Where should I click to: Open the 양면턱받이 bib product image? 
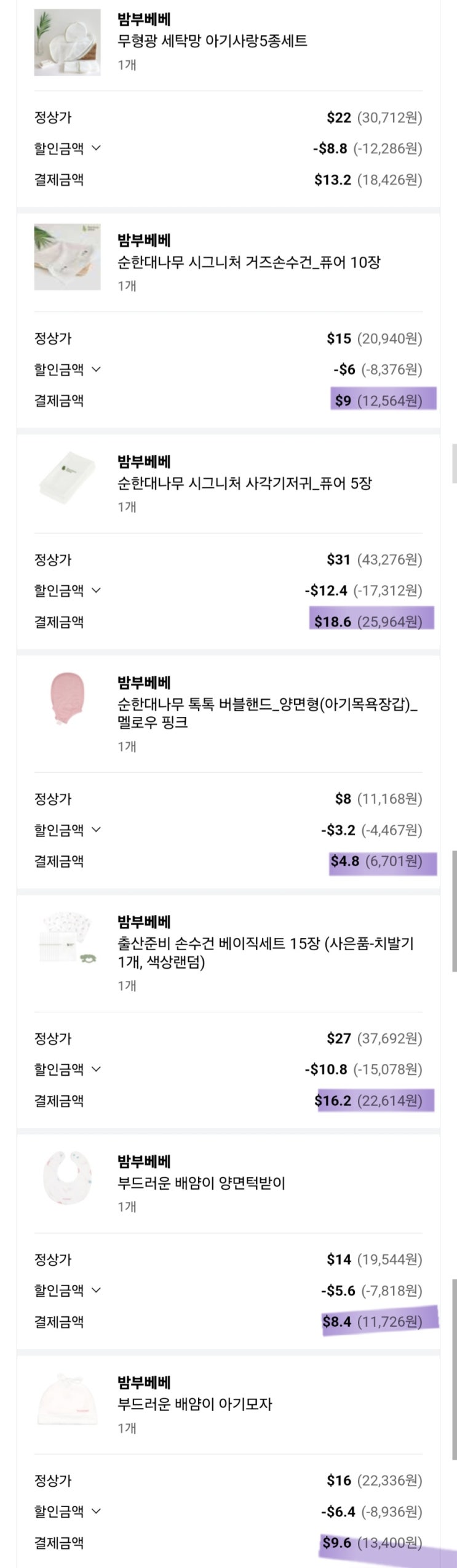[67, 1178]
